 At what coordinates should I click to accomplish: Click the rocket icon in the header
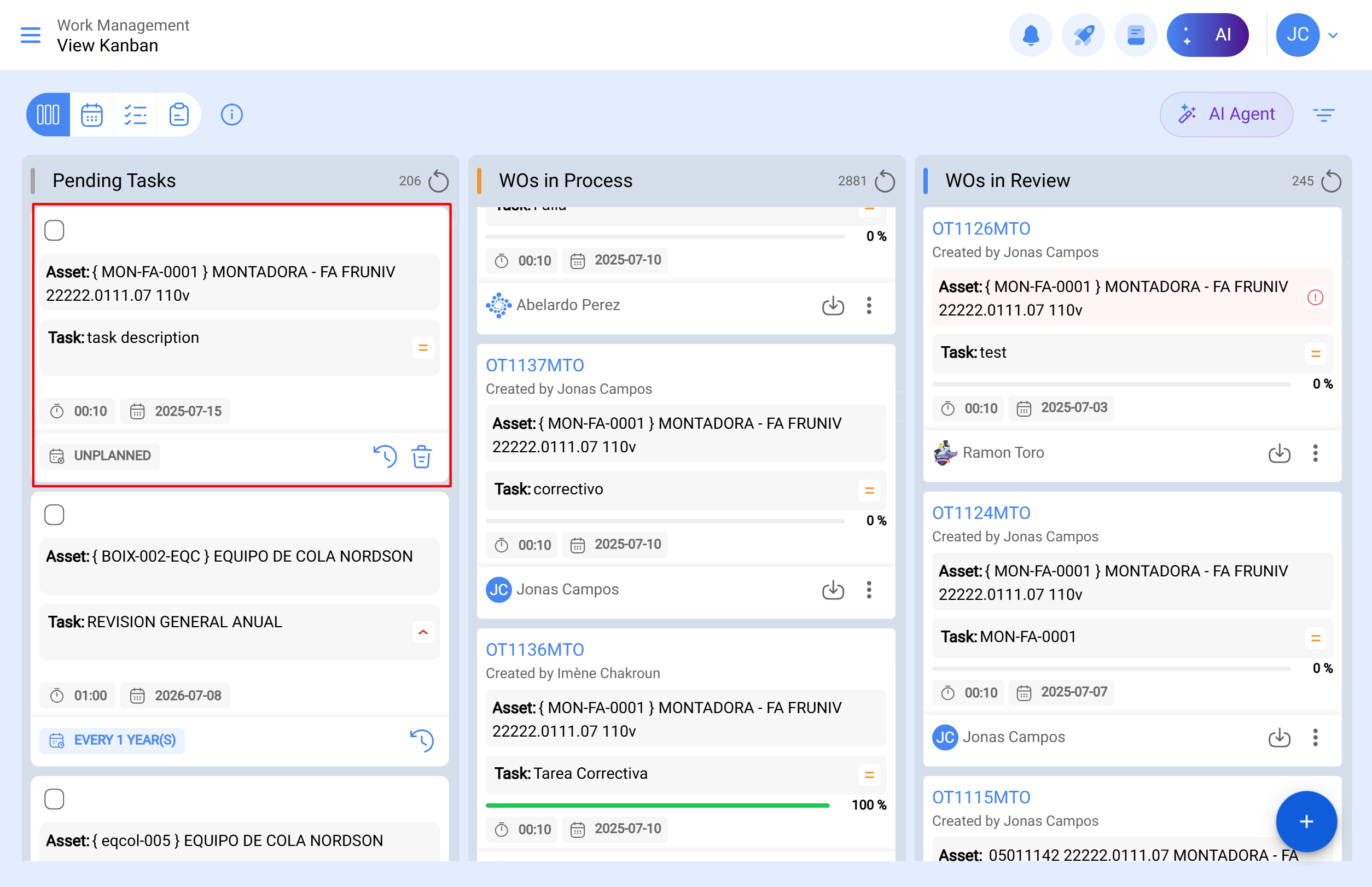point(1083,35)
